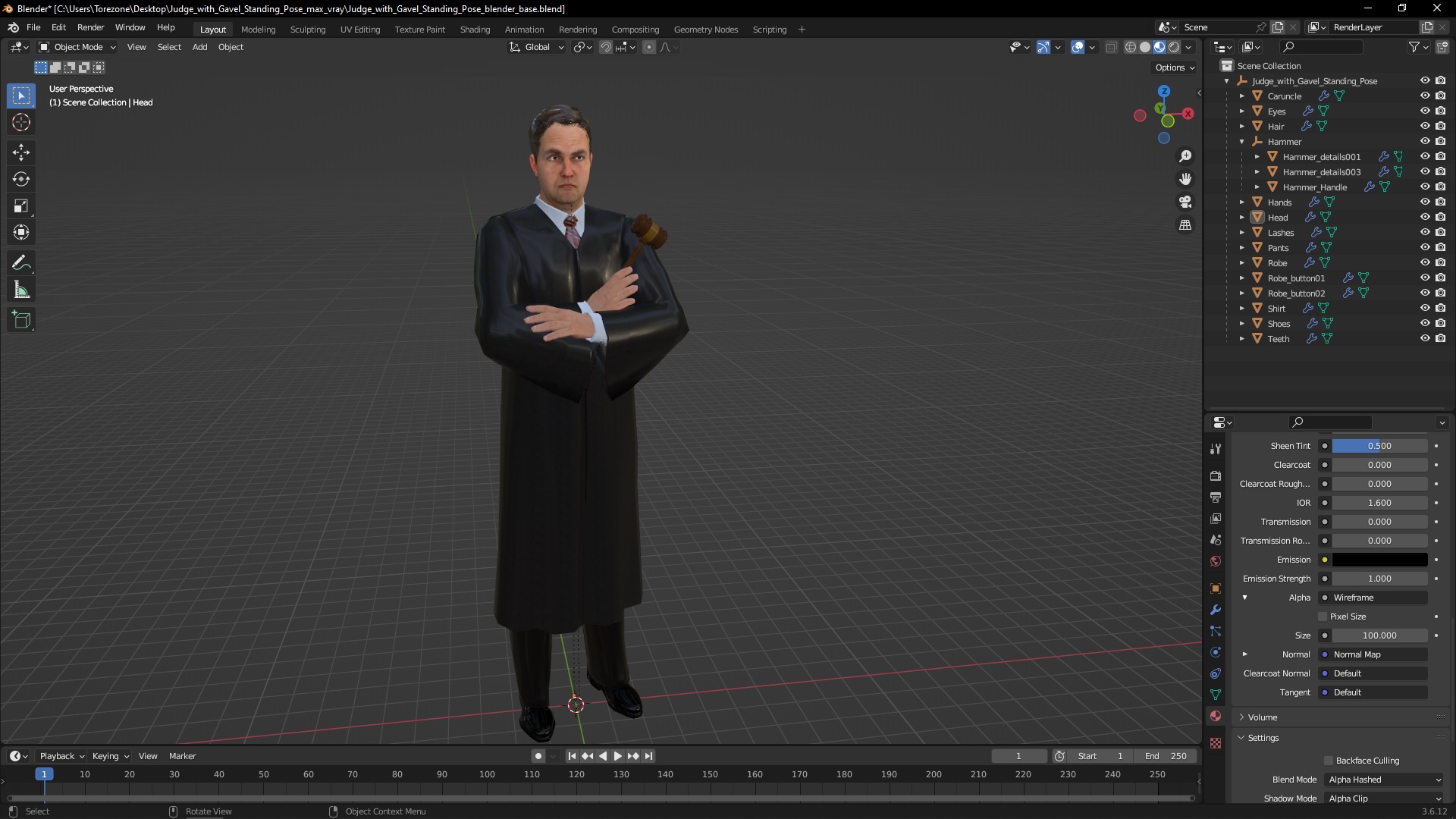
Task: Open the Object Data properties tab
Action: 1216,695
